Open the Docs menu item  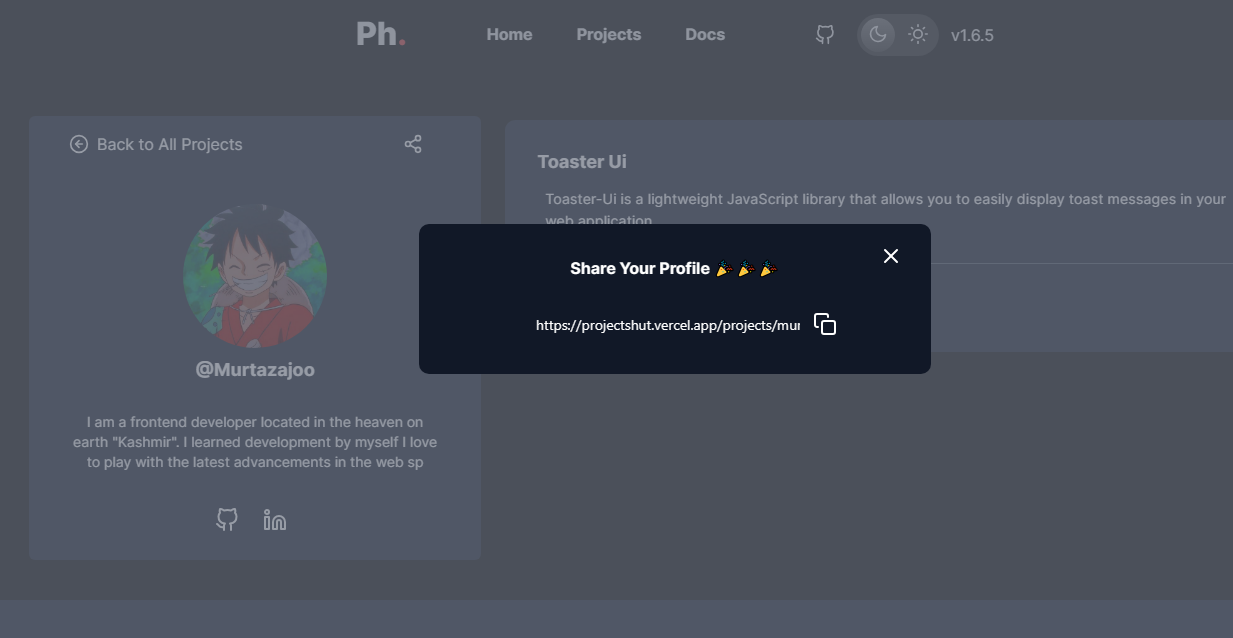[x=705, y=34]
